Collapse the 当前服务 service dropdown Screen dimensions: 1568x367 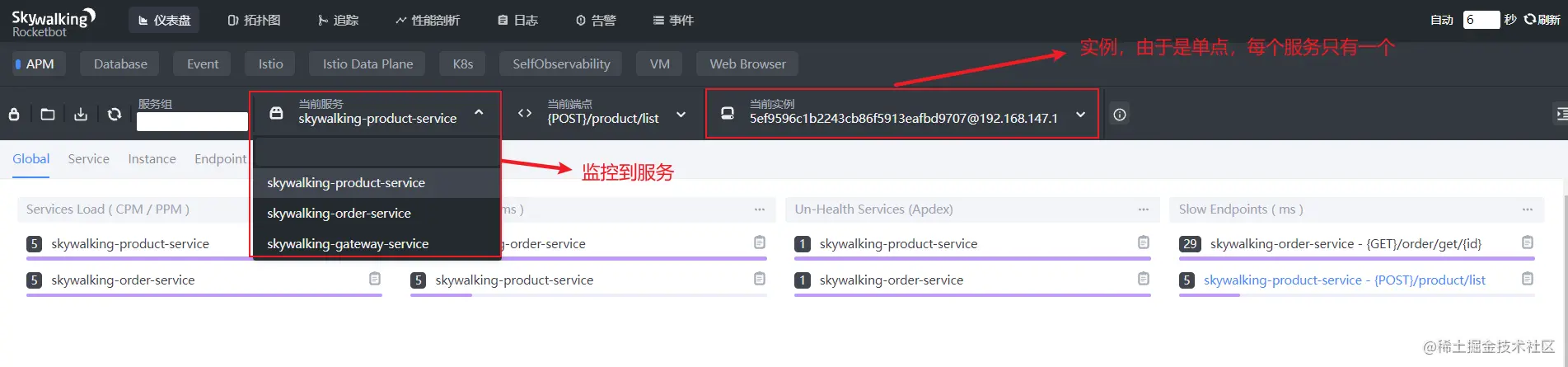pyautogui.click(x=479, y=112)
